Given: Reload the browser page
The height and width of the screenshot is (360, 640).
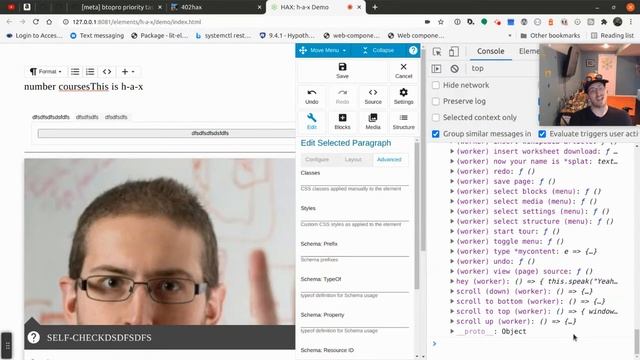Looking at the screenshot, I should point(36,22).
